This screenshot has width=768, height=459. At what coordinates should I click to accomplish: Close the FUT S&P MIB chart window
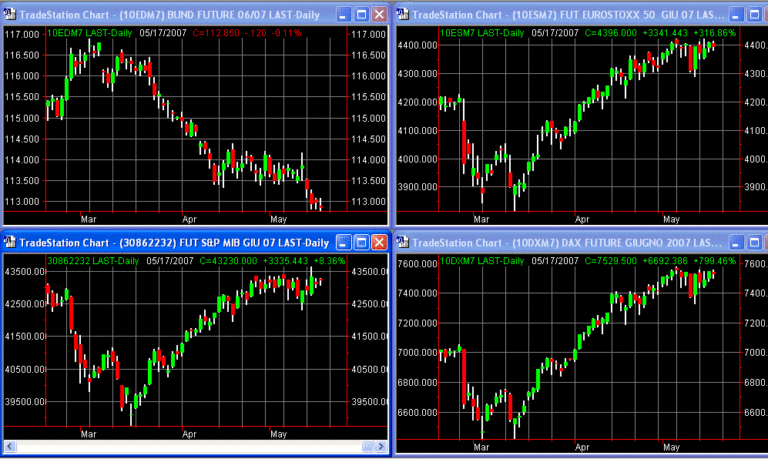pos(378,243)
